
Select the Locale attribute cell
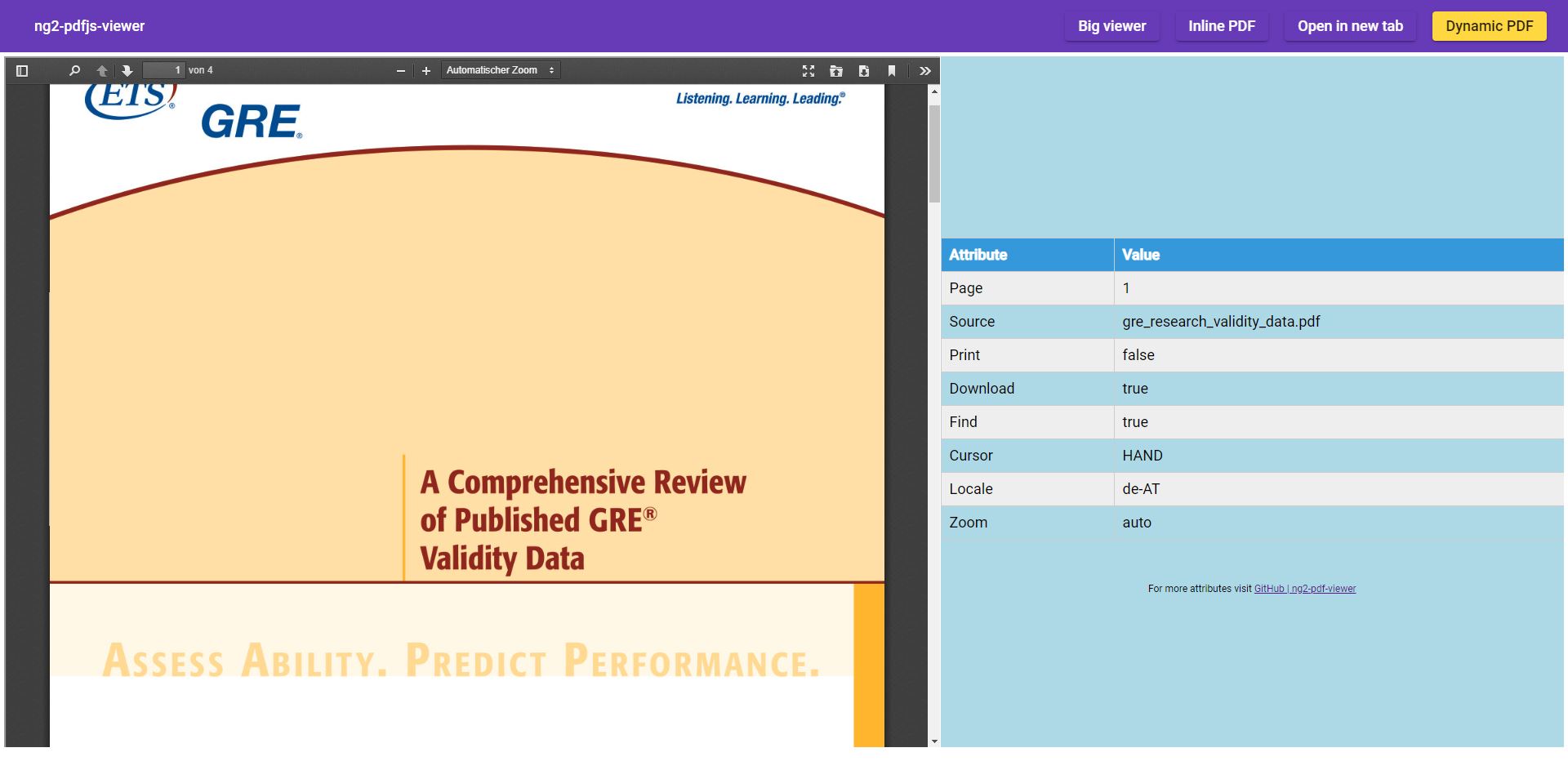coord(1027,489)
